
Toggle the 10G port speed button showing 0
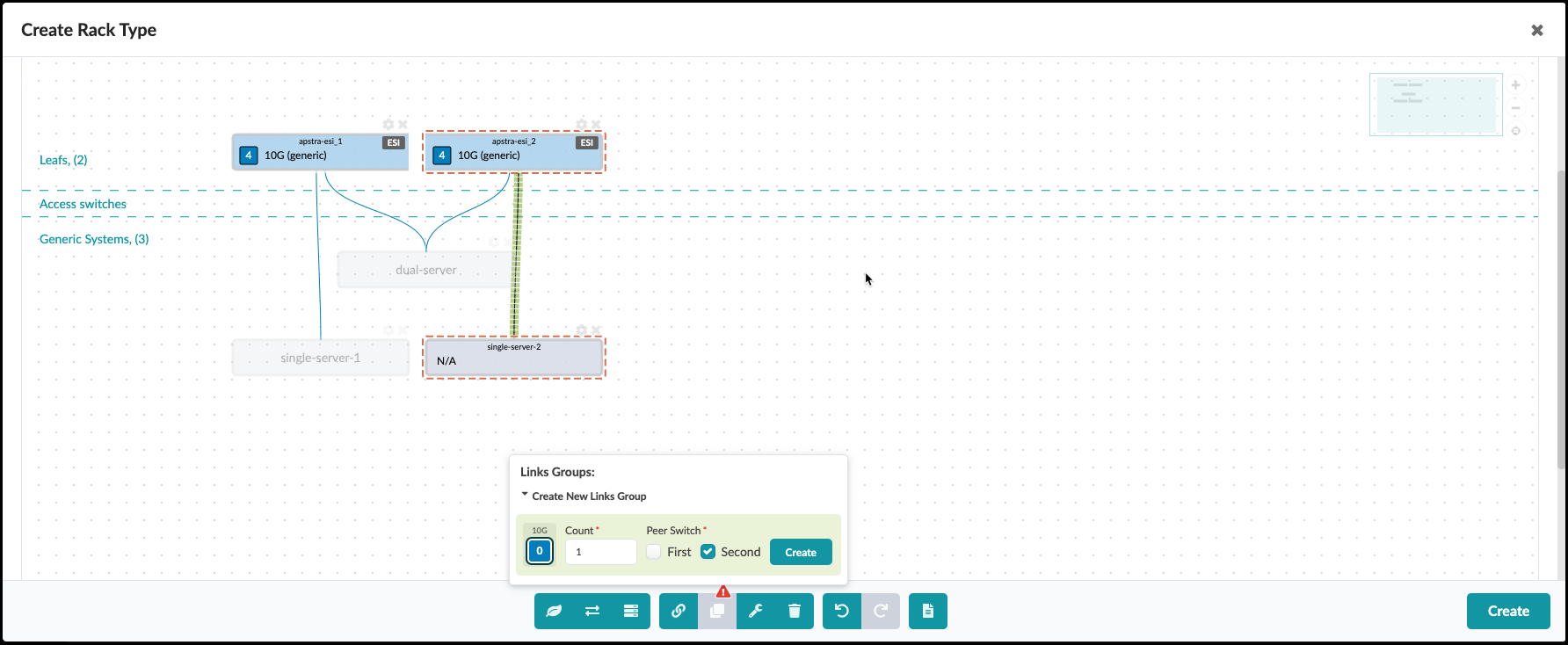(x=540, y=551)
